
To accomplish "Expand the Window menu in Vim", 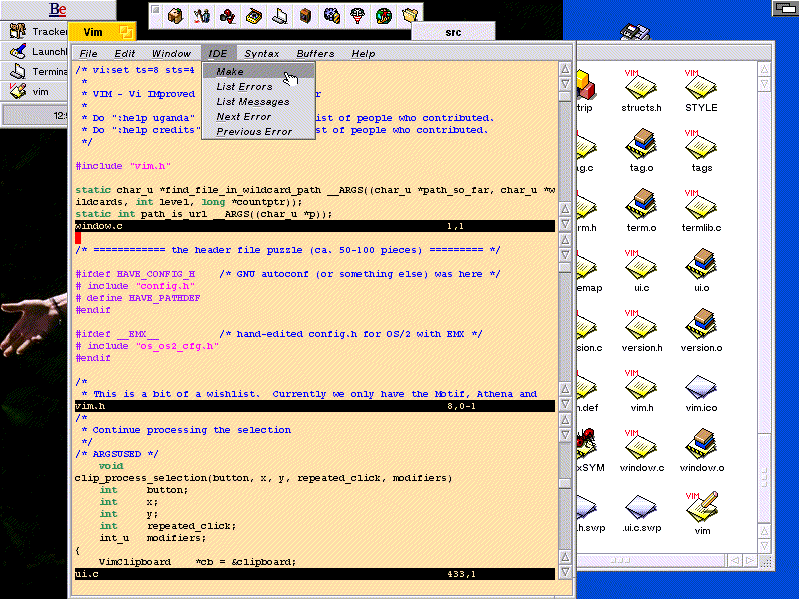I will tap(171, 53).
